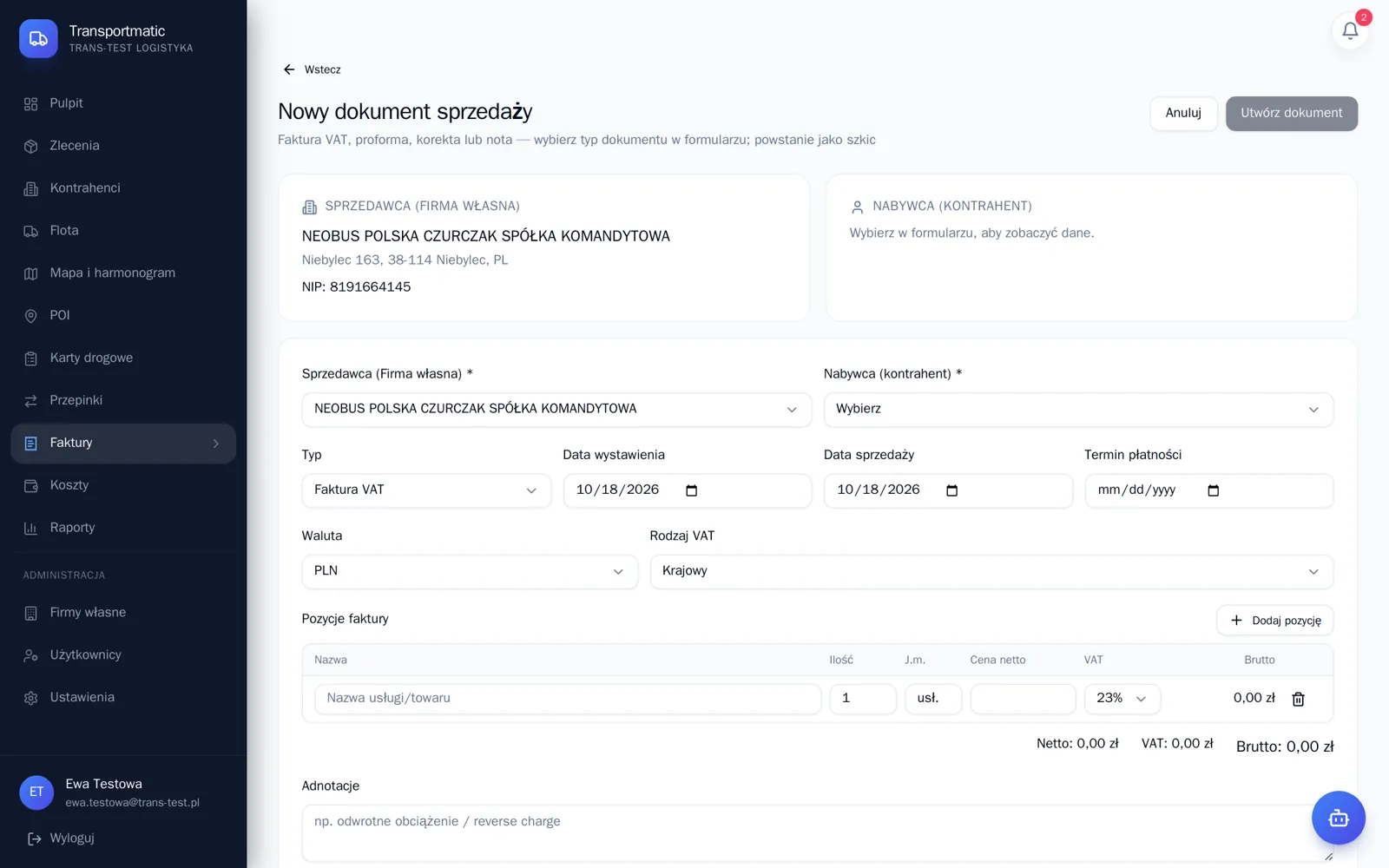Open Firmy własne menu item
Screen dimensions: 1389x868
(x=123, y=613)
